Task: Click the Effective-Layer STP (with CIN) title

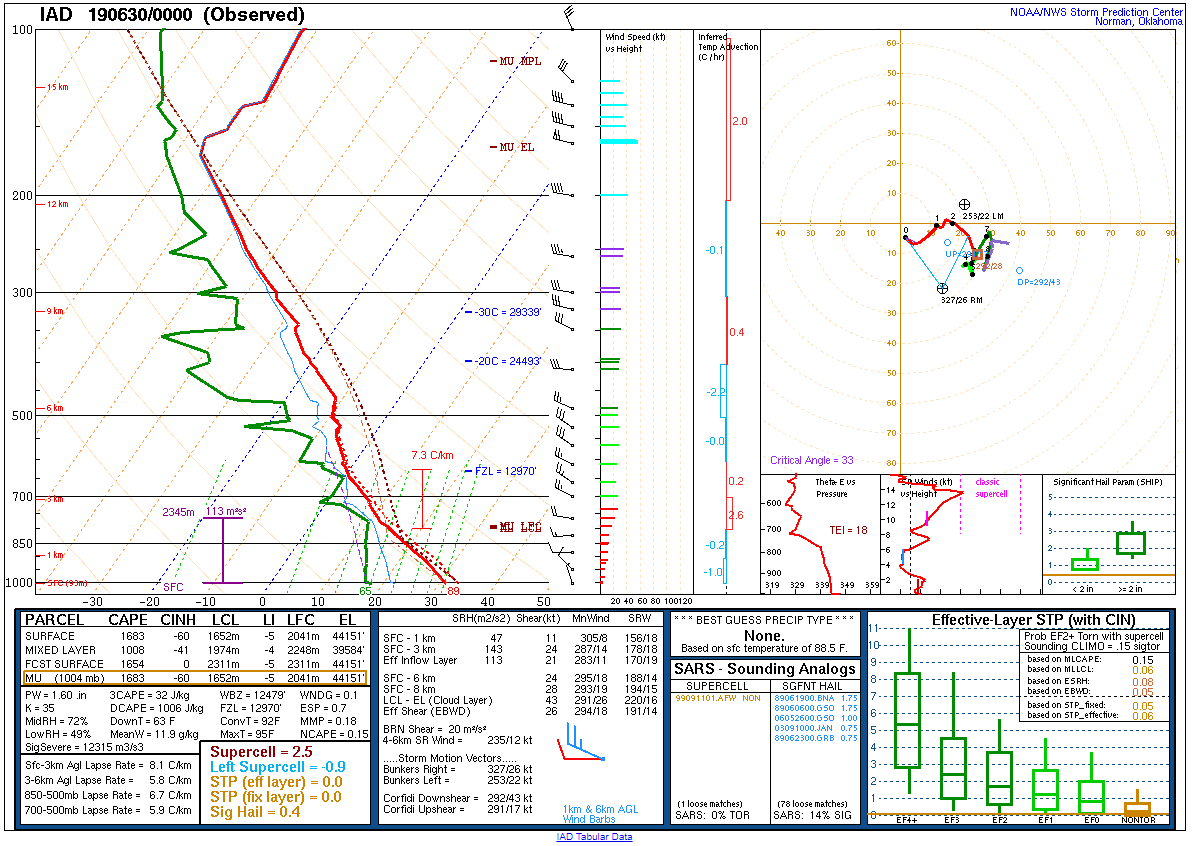Action: click(x=1033, y=620)
